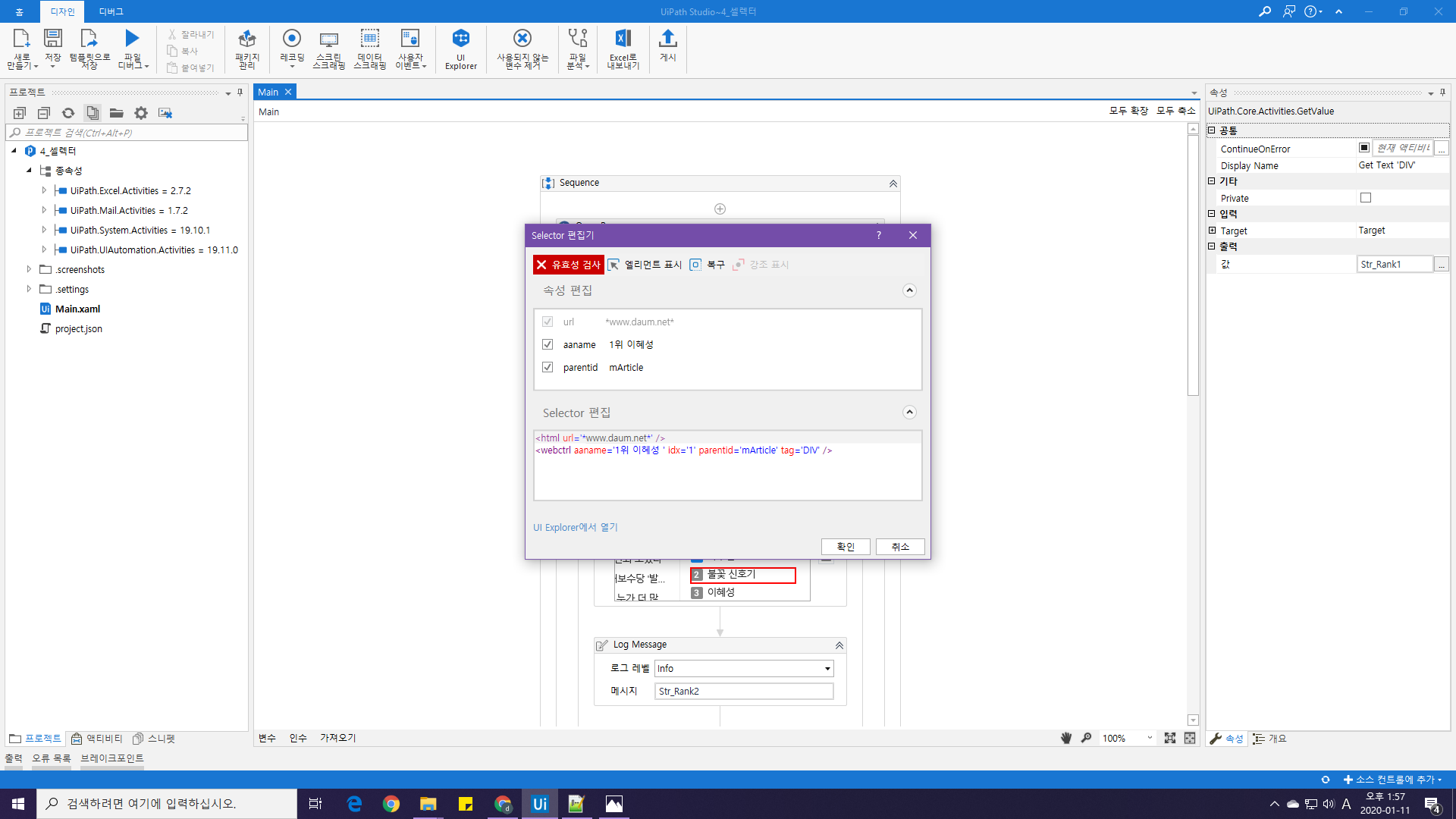Toggle the Private property checkbox
The width and height of the screenshot is (1456, 819).
(x=1366, y=198)
